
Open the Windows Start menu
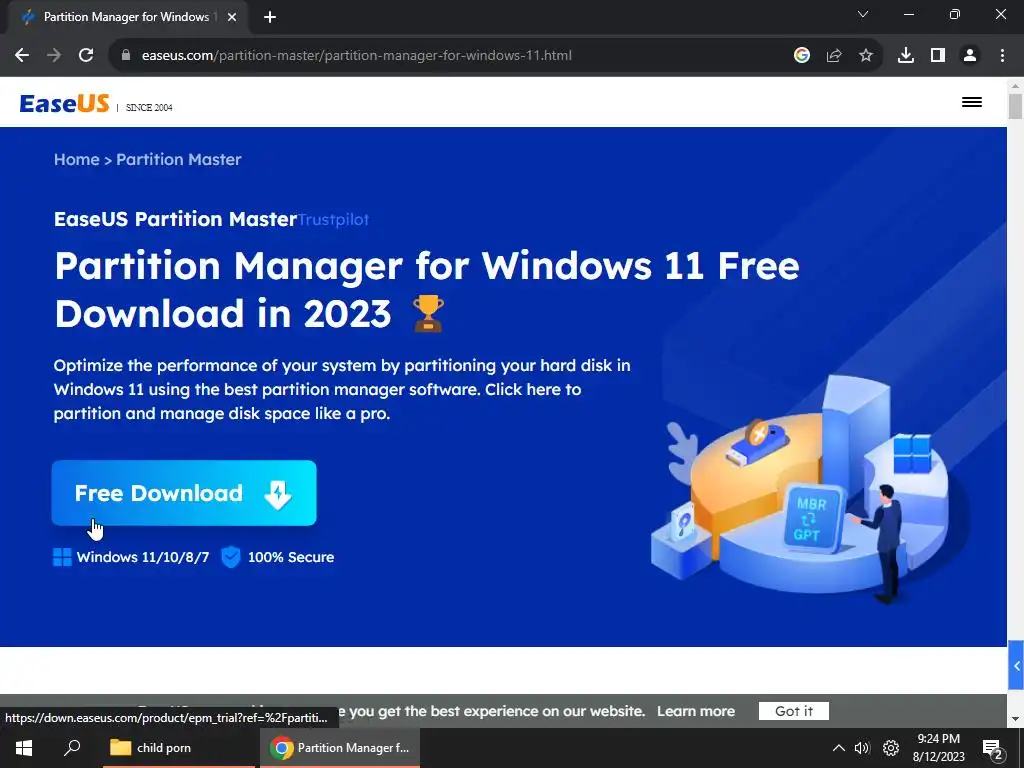point(24,748)
